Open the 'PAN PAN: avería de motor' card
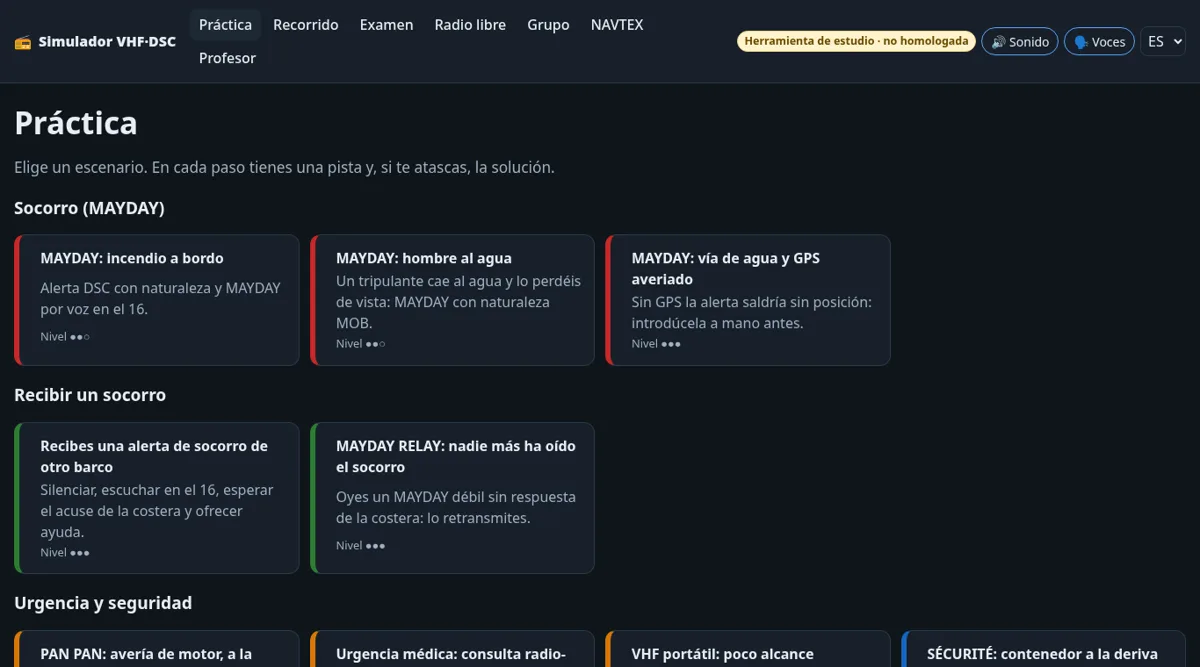Image resolution: width=1200 pixels, height=667 pixels. click(x=157, y=649)
